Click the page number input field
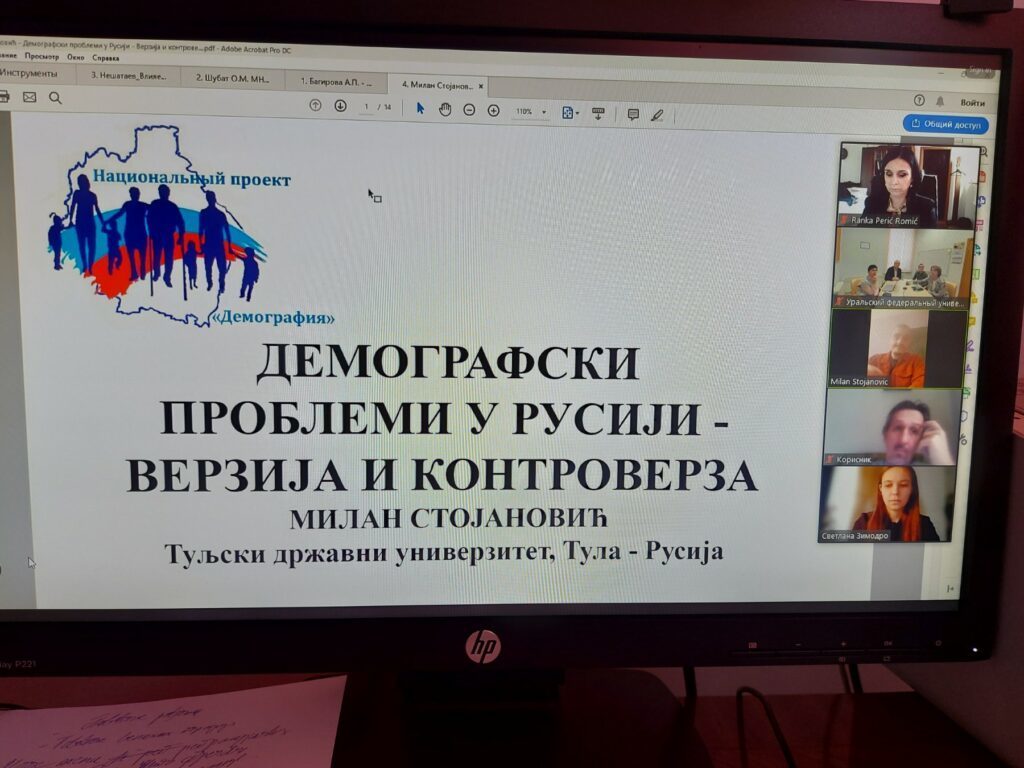The width and height of the screenshot is (1024, 768). (x=366, y=107)
